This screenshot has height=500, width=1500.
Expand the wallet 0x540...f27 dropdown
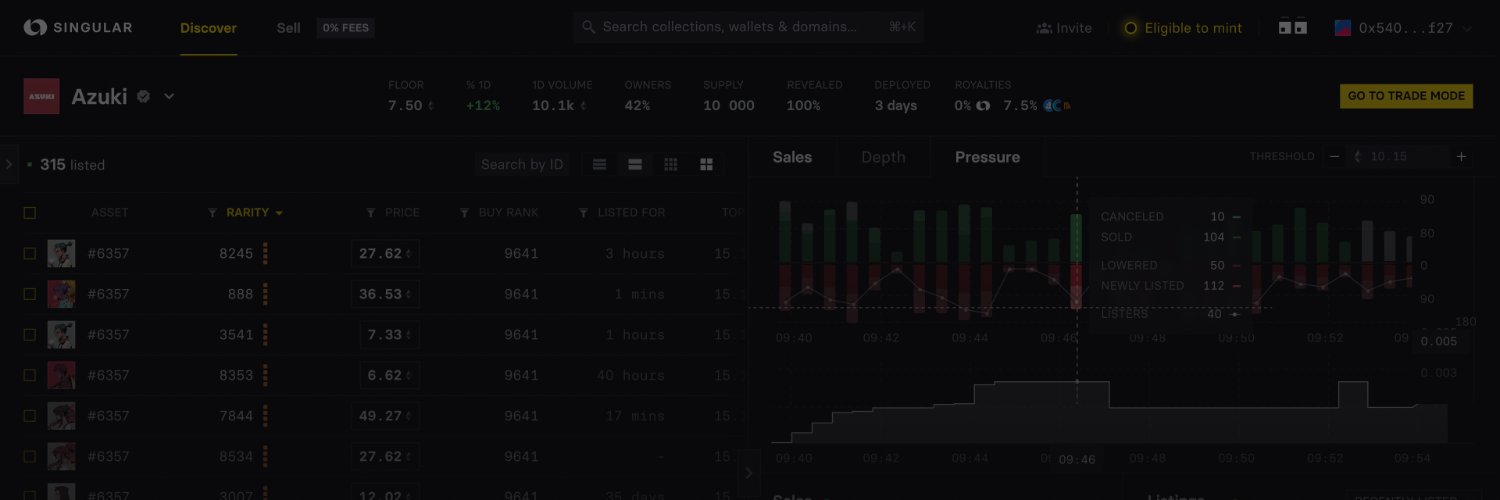tap(1467, 29)
